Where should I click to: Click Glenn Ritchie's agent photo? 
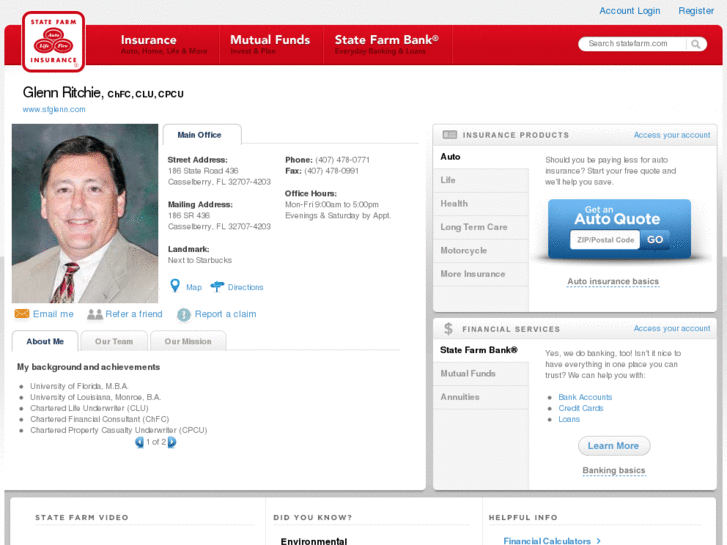coord(85,213)
